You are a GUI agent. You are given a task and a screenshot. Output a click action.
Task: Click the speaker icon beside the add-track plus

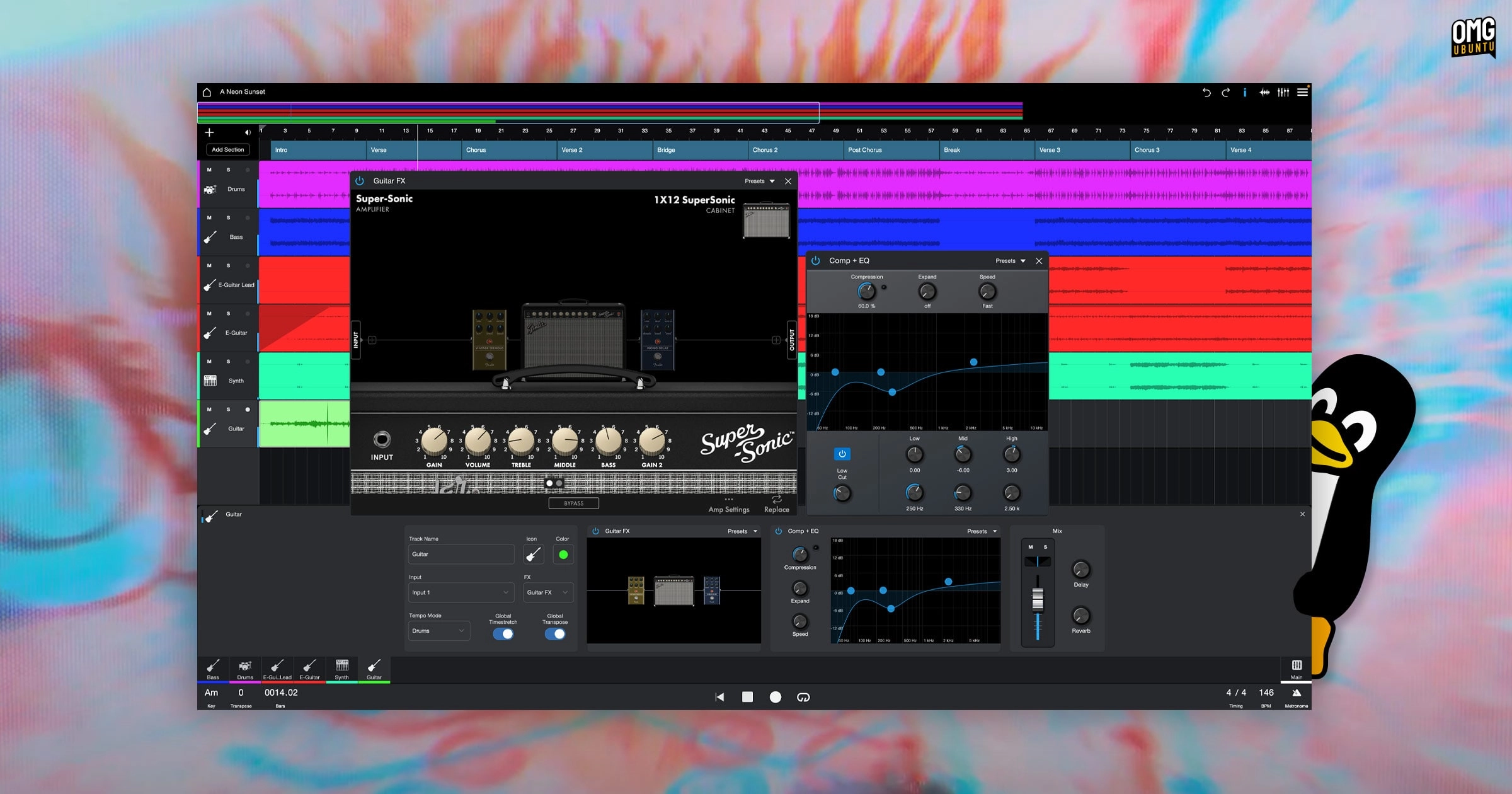[x=247, y=132]
